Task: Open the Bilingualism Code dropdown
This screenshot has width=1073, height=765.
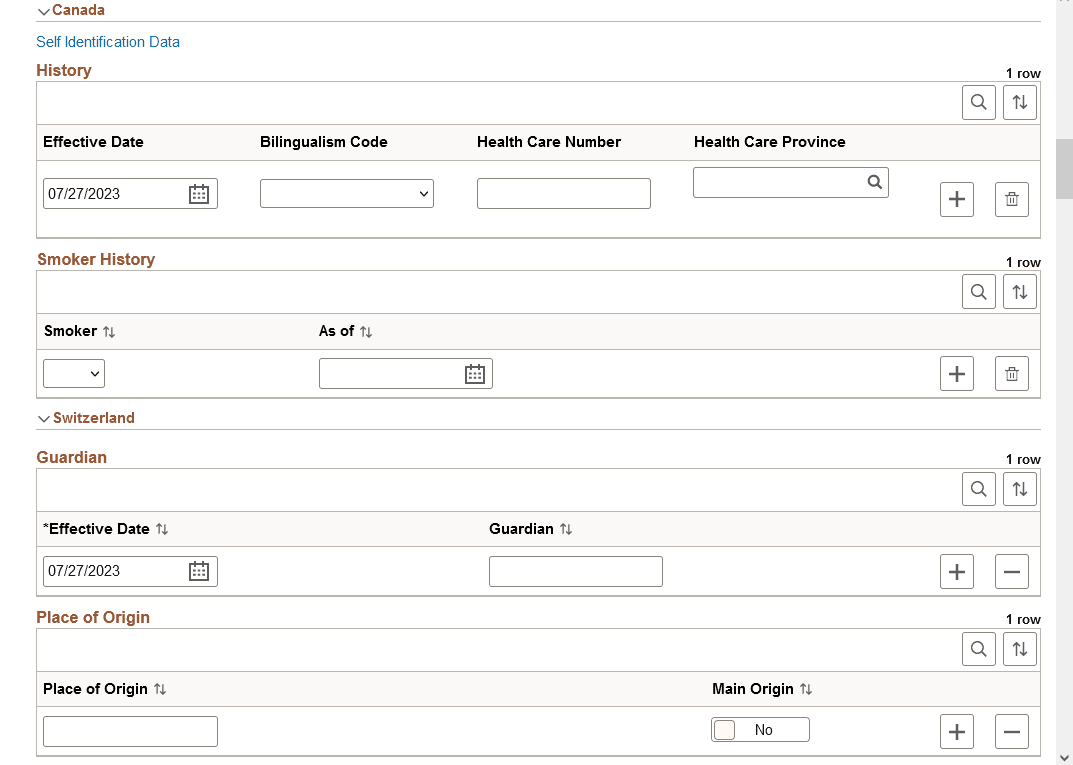Action: tap(346, 193)
